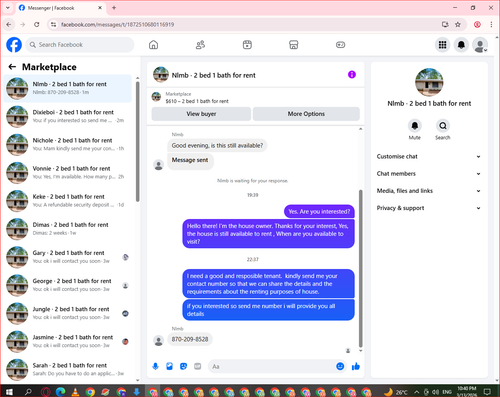500x397 pixels.
Task: Open Dimas conversation in the list
Action: point(68,229)
